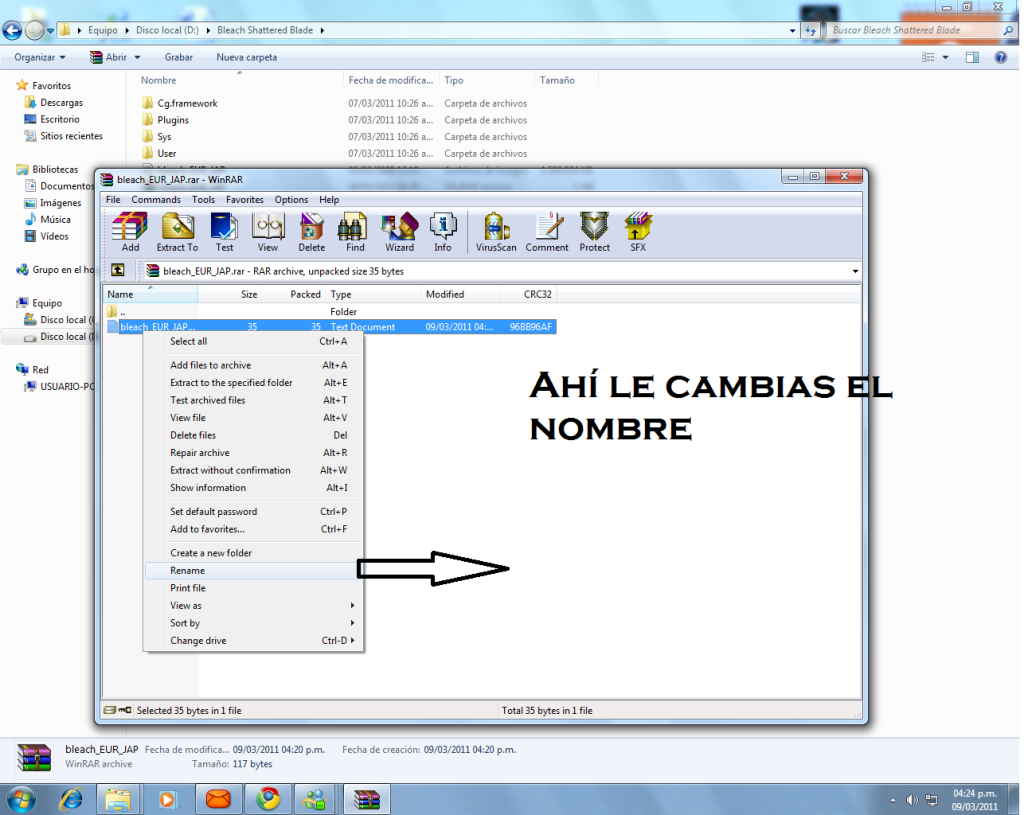This screenshot has height=815, width=1024.
Task: Click the View toolbar icon in WinRAR
Action: click(268, 232)
